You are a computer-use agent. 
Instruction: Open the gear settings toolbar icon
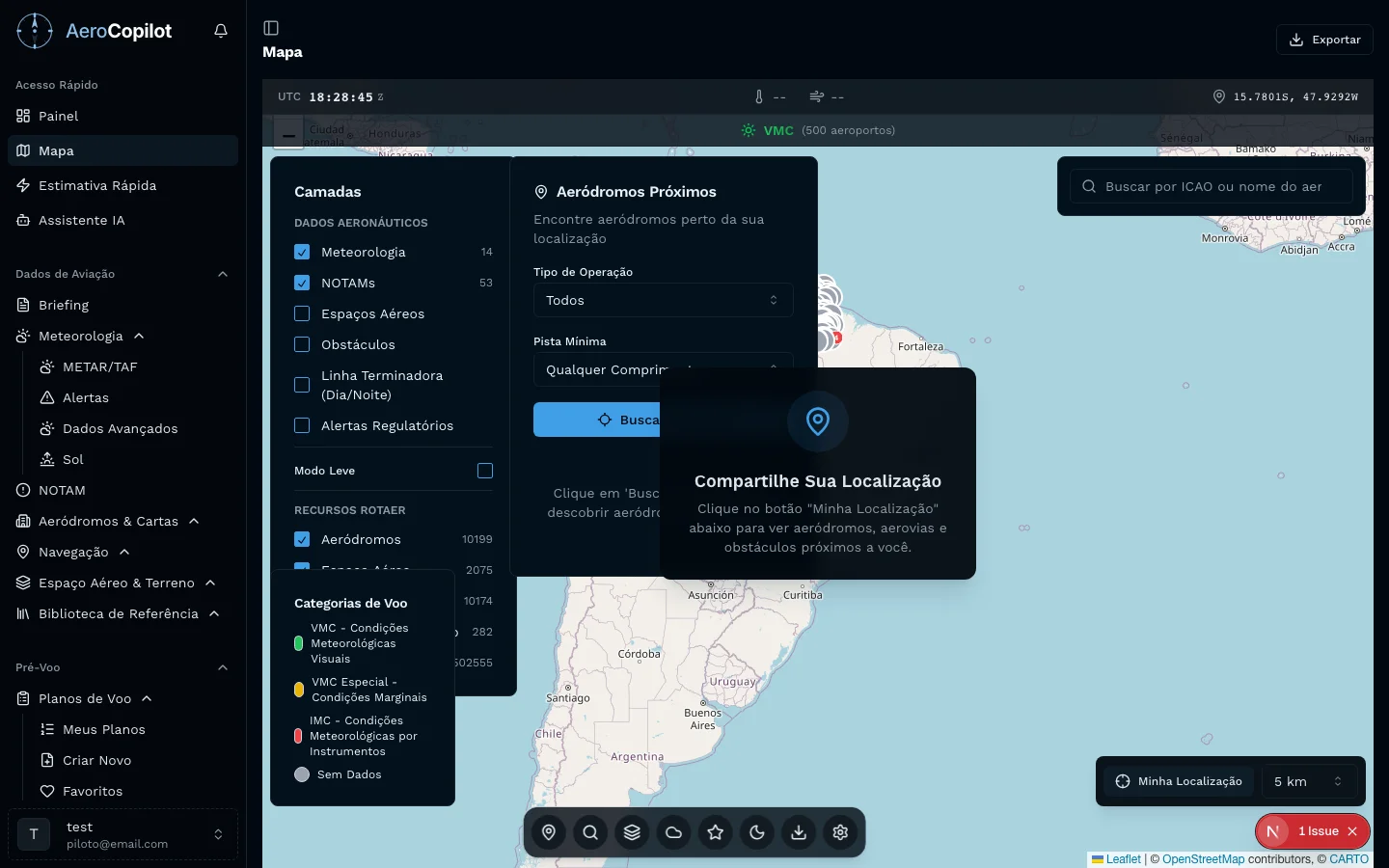[840, 832]
